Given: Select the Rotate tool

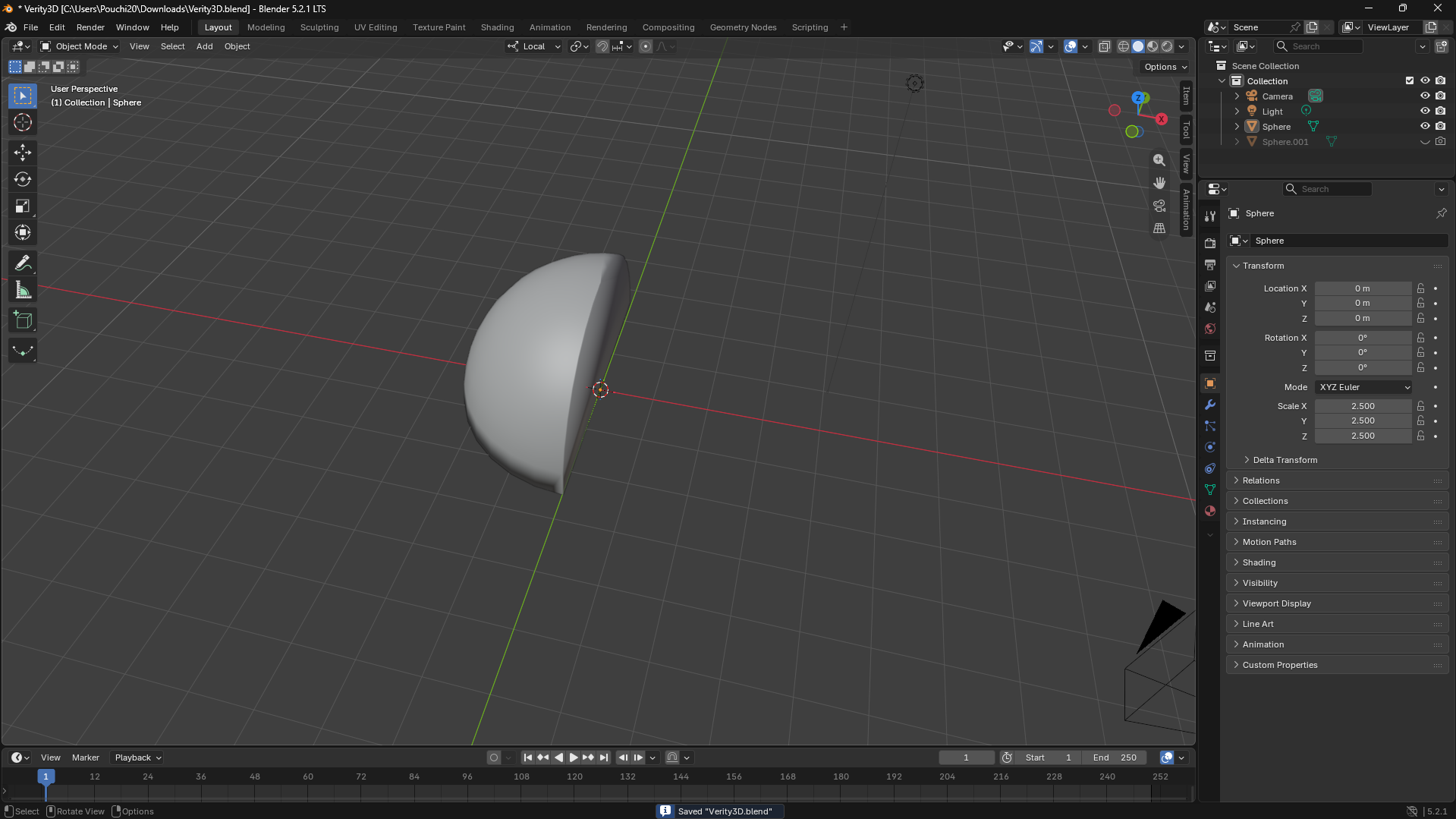Looking at the screenshot, I should coord(23,179).
